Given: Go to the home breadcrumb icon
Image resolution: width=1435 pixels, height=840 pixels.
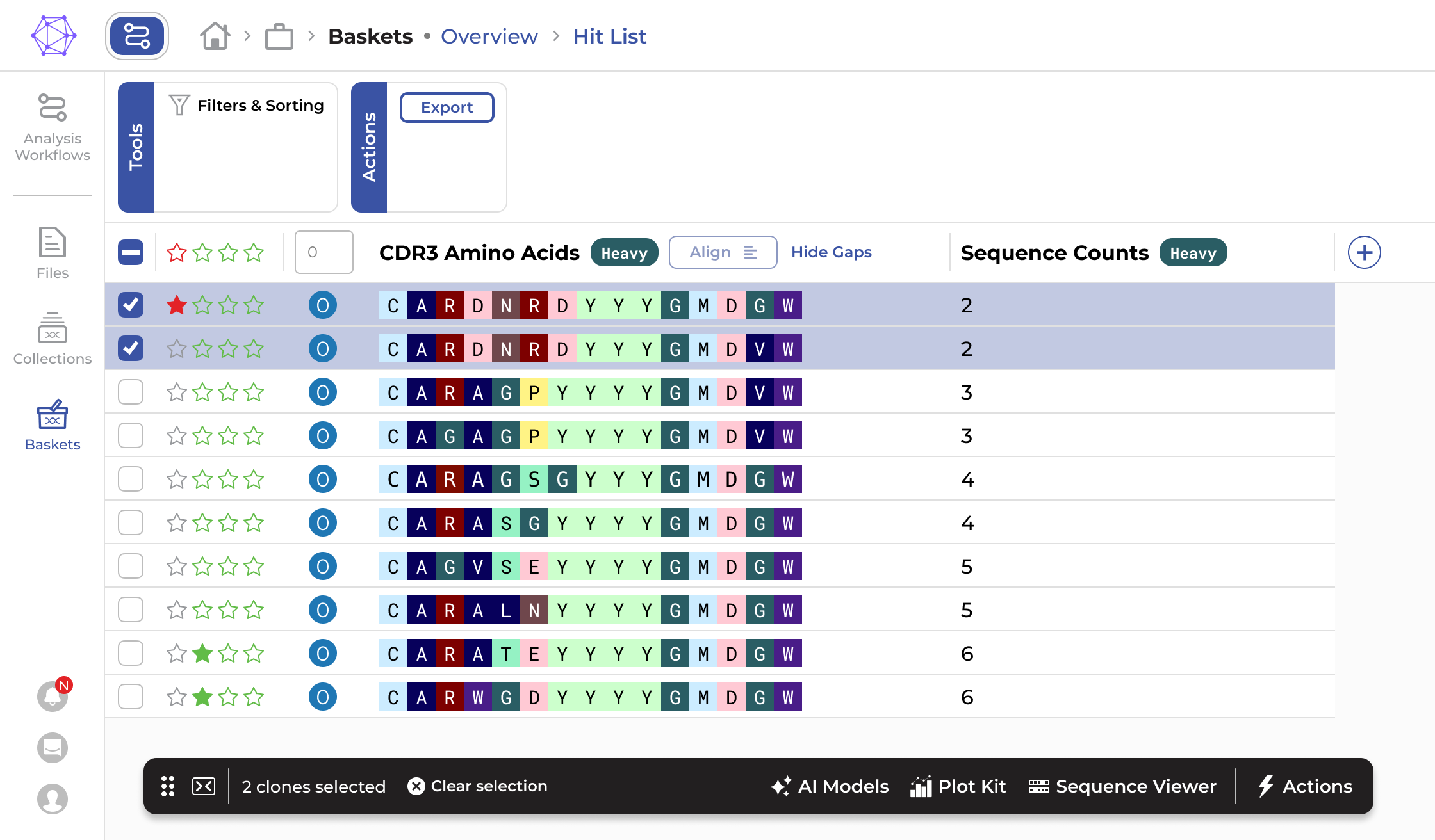Looking at the screenshot, I should pyautogui.click(x=215, y=36).
